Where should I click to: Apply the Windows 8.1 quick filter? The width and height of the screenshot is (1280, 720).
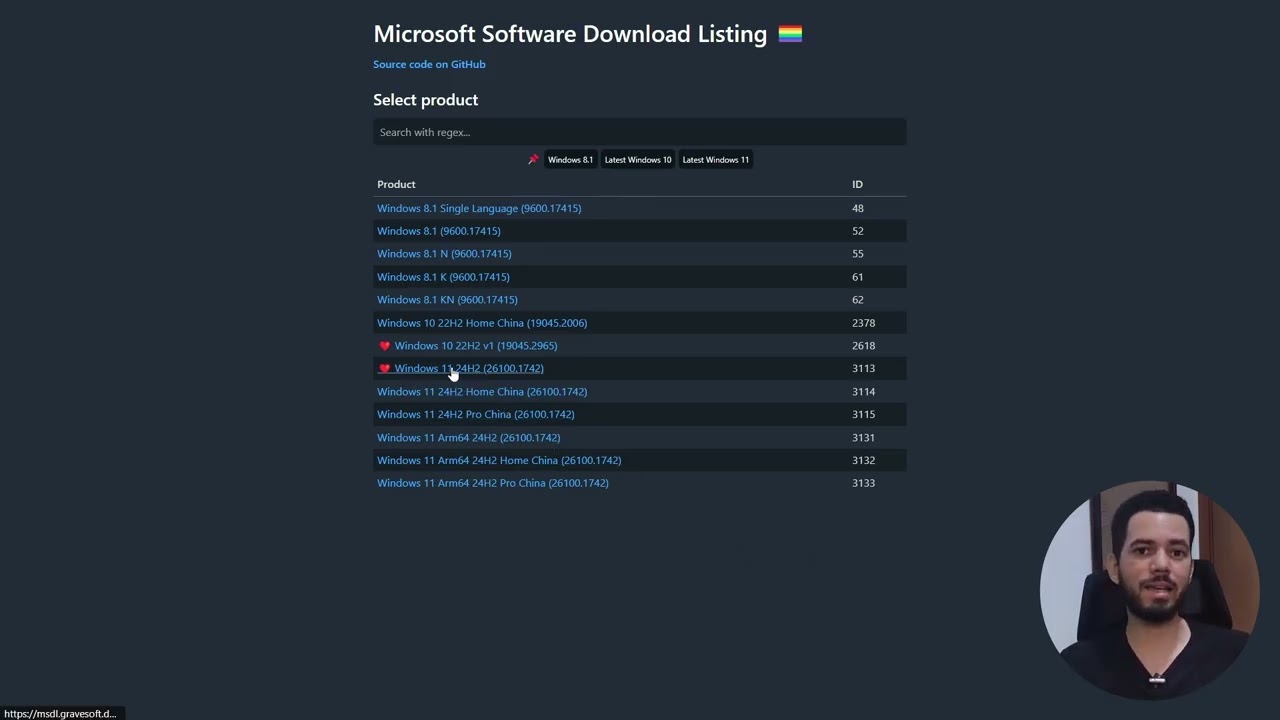(x=570, y=159)
